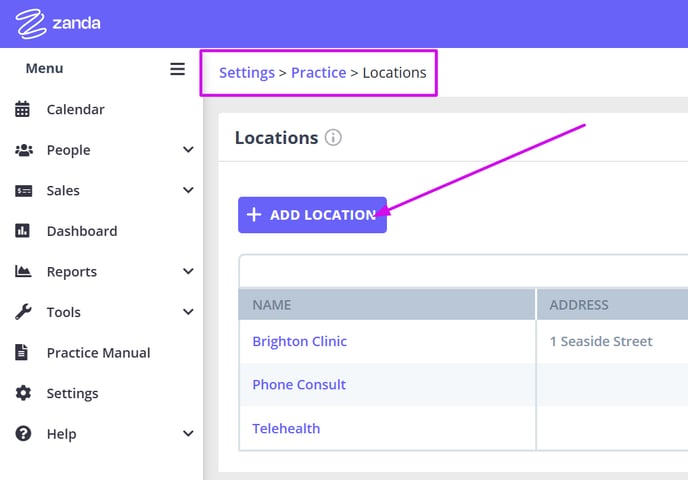Collapse the menu with hamburger icon

click(x=177, y=69)
